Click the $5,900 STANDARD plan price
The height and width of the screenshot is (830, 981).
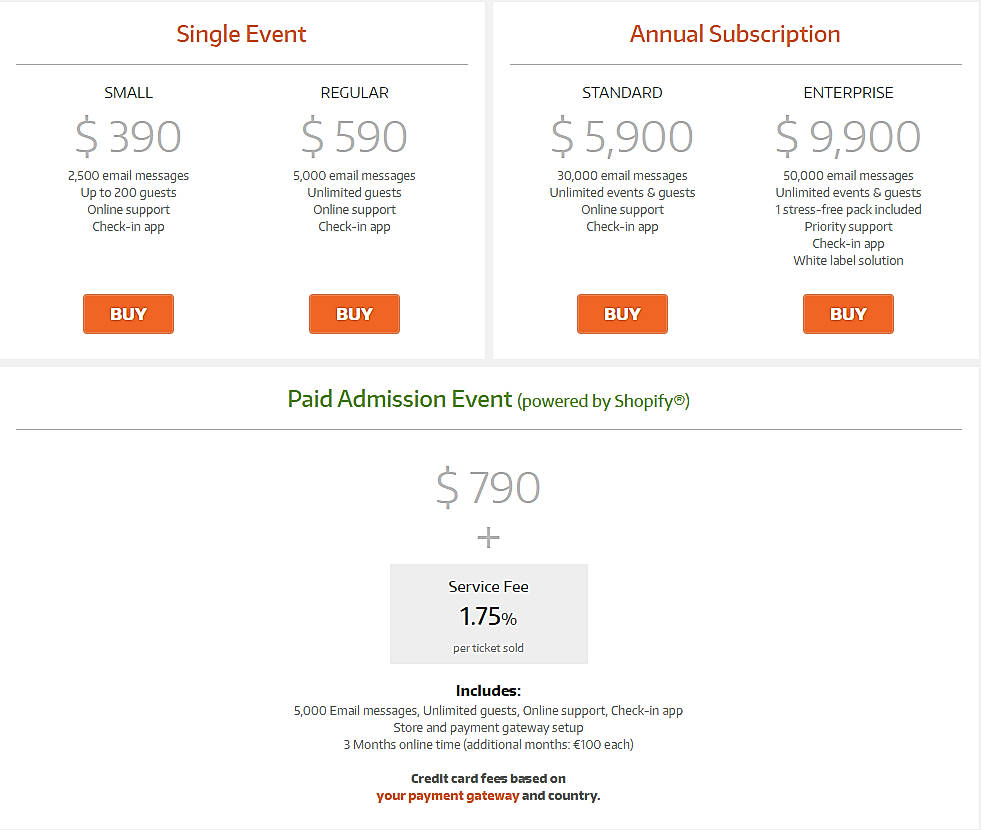(x=622, y=135)
